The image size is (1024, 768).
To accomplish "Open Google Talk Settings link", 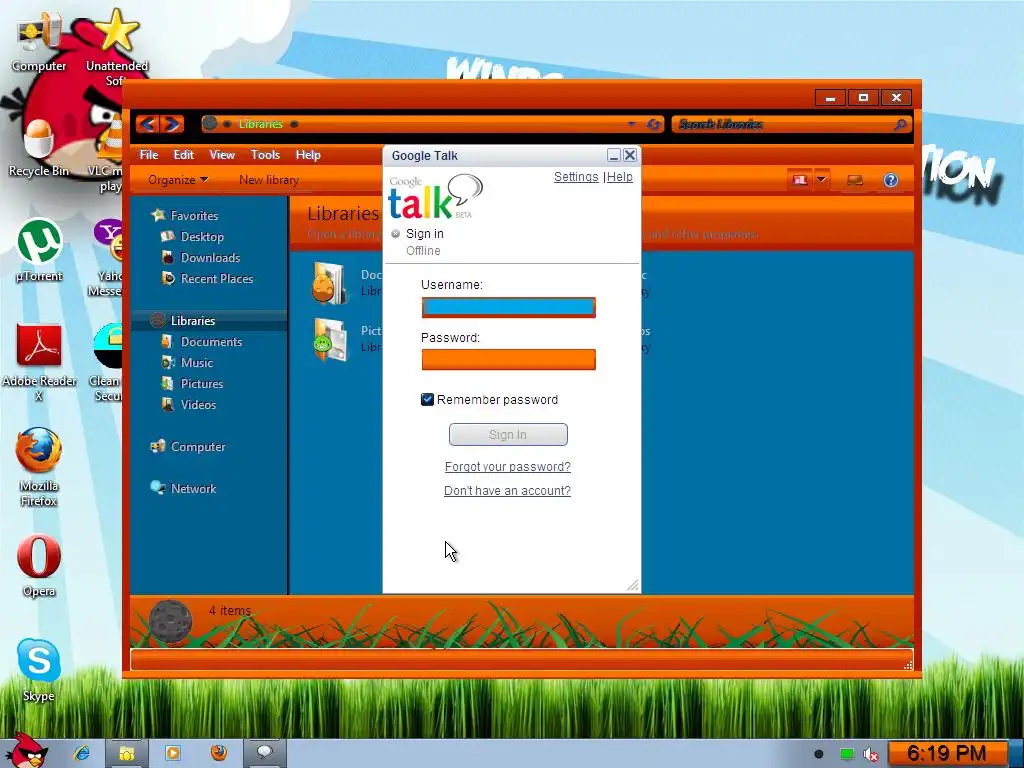I will tap(576, 177).
